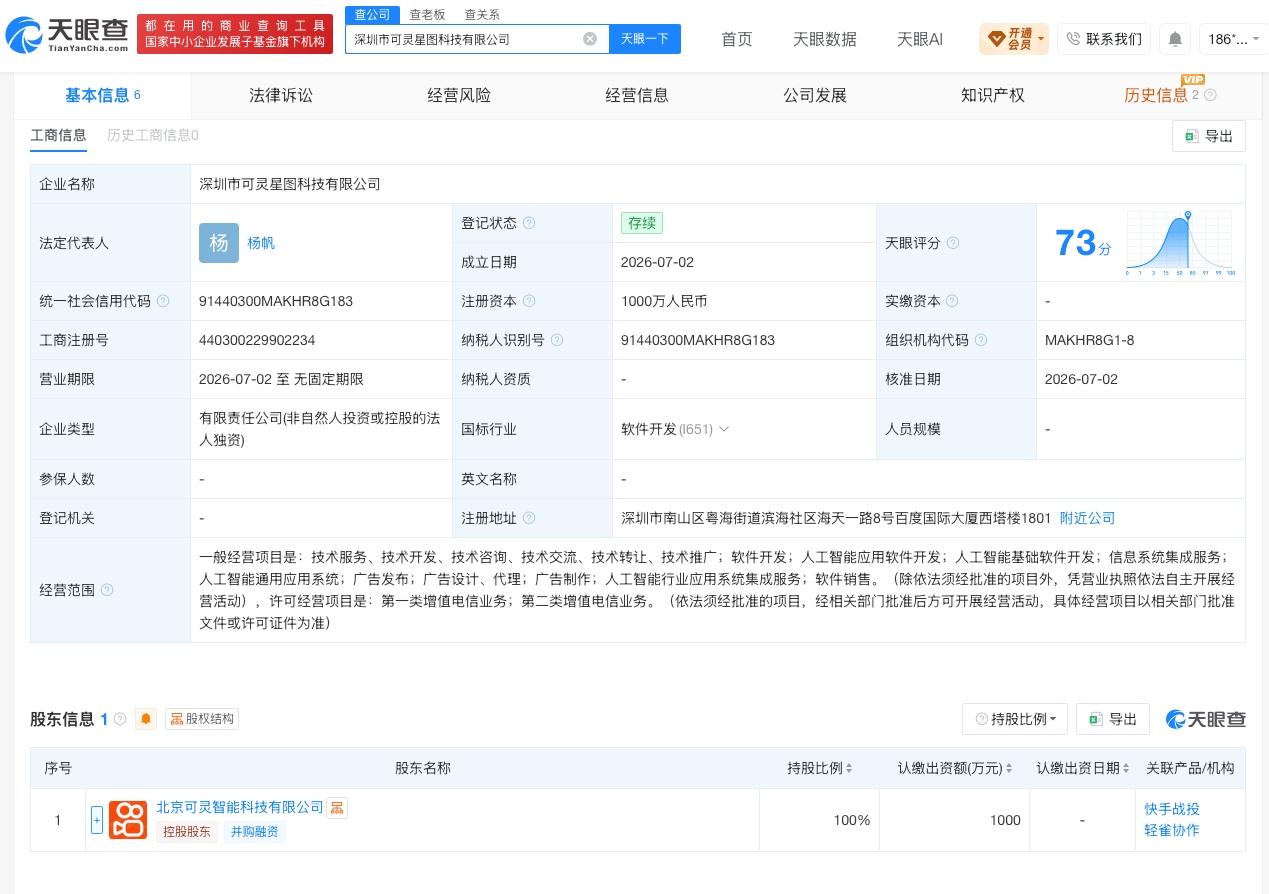Open the 开通会员 dropdown
This screenshot has width=1269, height=894.
point(1014,39)
